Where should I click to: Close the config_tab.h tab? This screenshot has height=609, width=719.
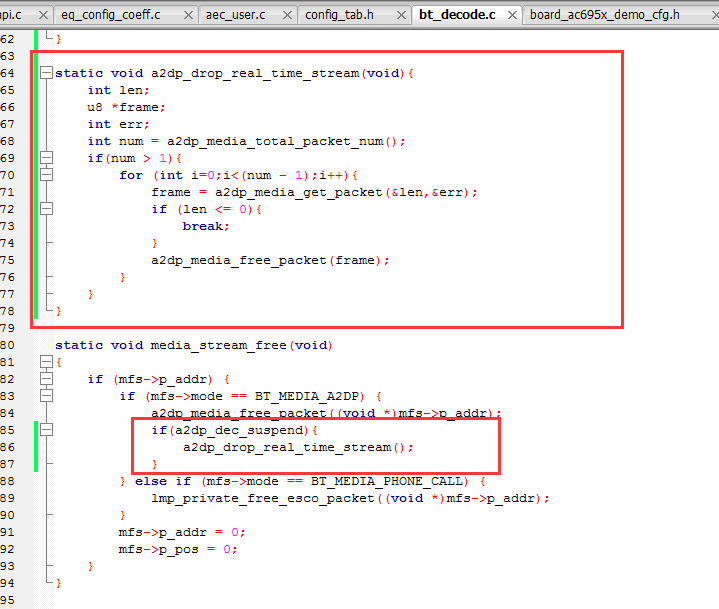pos(401,16)
